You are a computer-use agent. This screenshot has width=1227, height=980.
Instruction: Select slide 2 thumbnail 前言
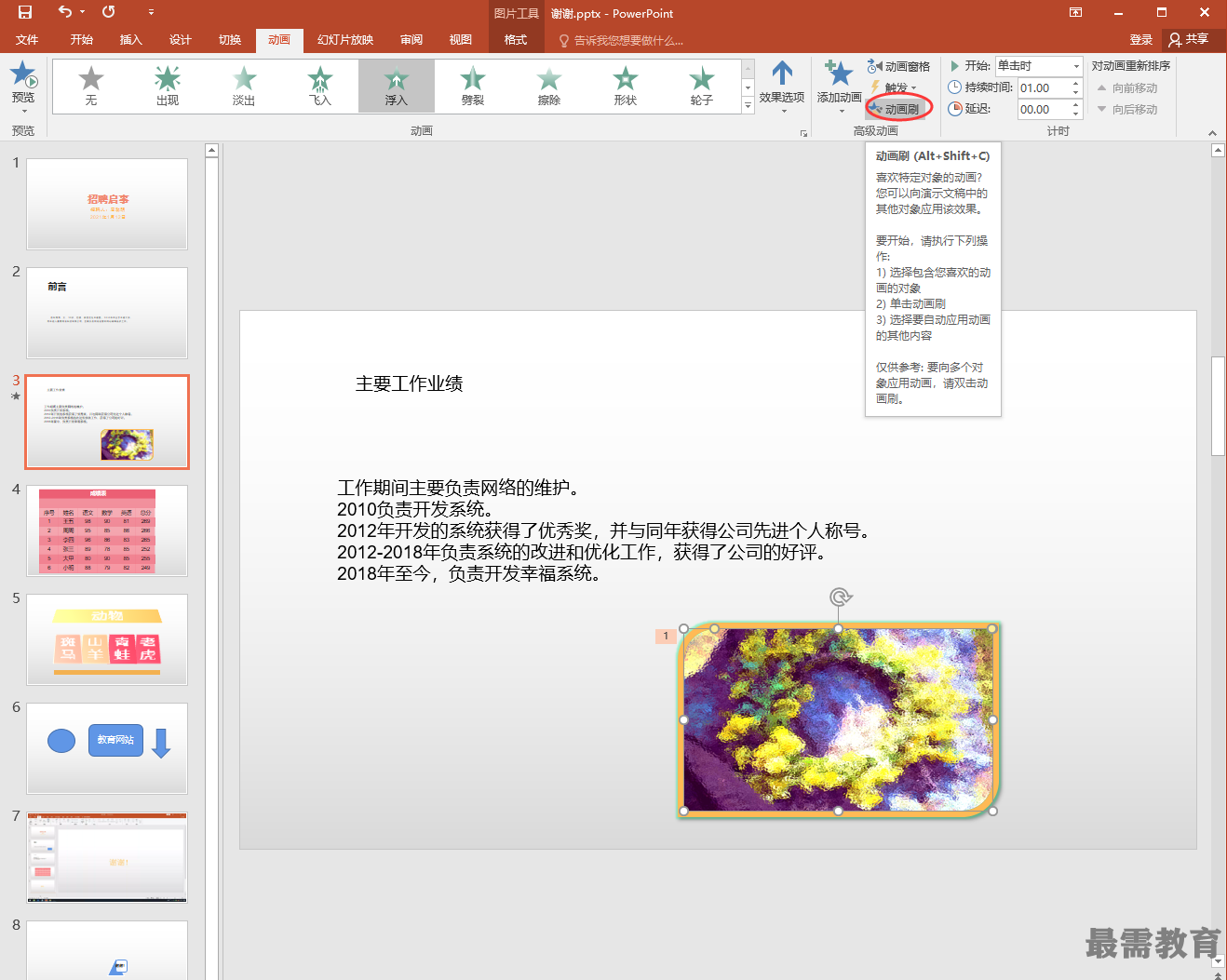107,313
